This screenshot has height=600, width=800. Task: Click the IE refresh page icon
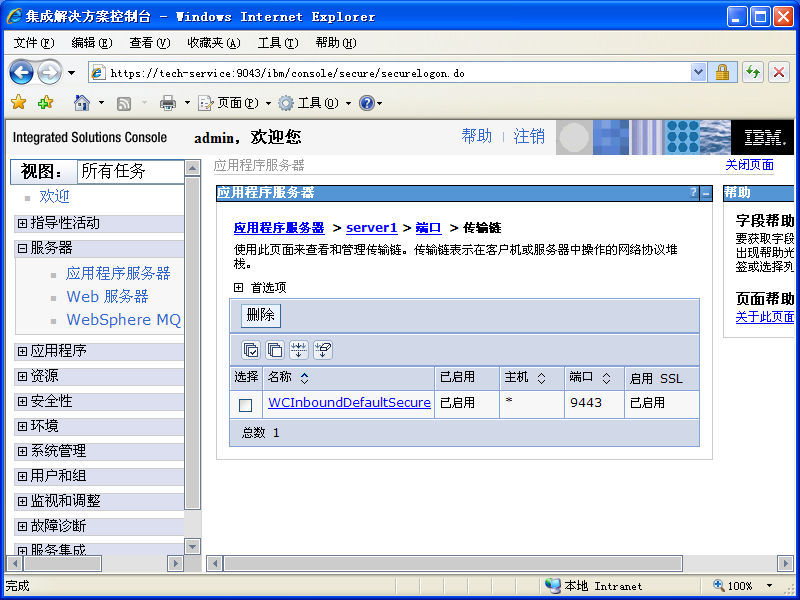(x=752, y=72)
